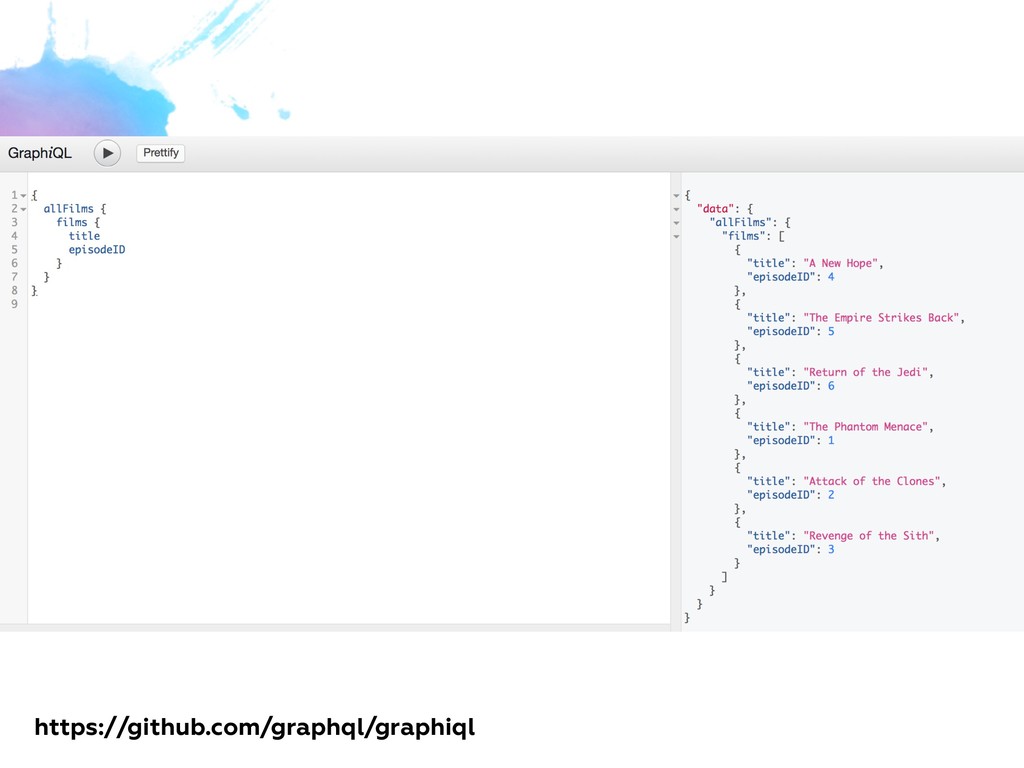Click episodeID value 6 in results

tap(831, 386)
